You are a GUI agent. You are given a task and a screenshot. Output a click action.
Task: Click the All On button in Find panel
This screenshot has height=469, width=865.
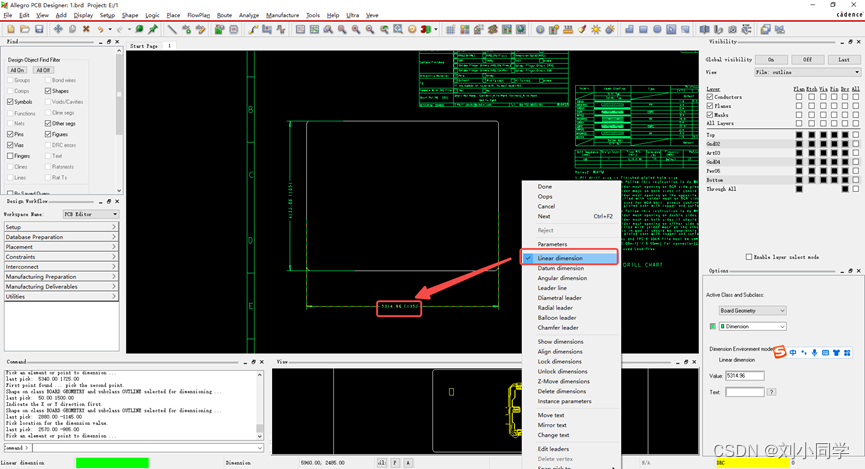pos(18,70)
